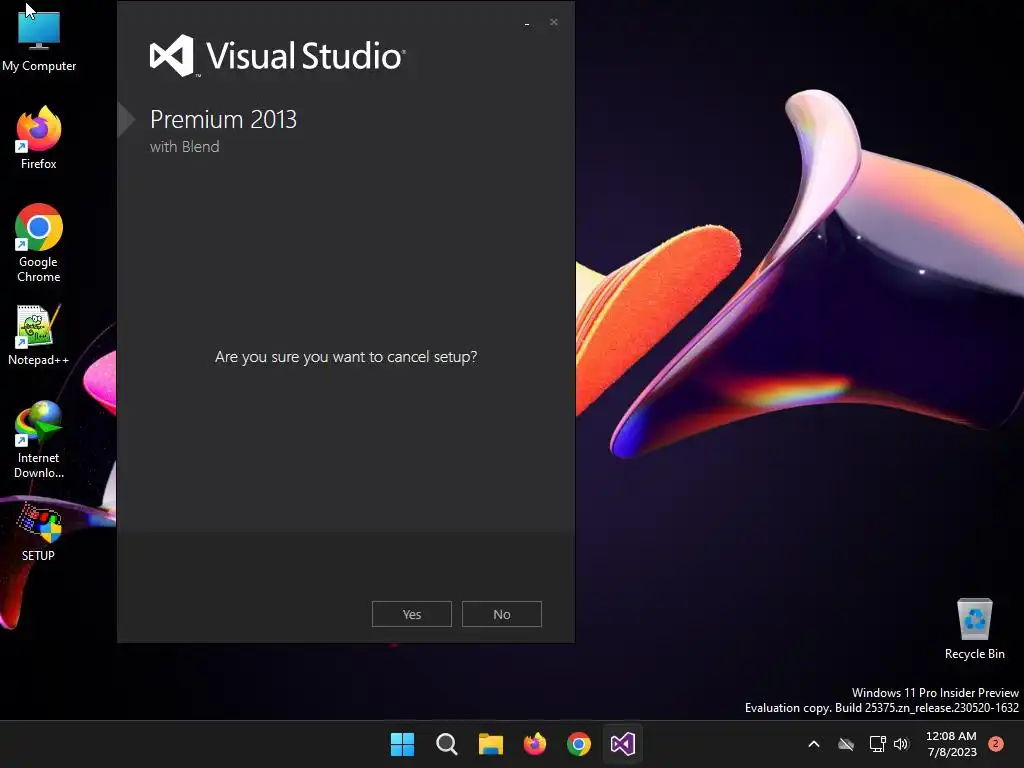Open the Windows Start menu
Viewport: 1024px width, 768px height.
(x=402, y=744)
